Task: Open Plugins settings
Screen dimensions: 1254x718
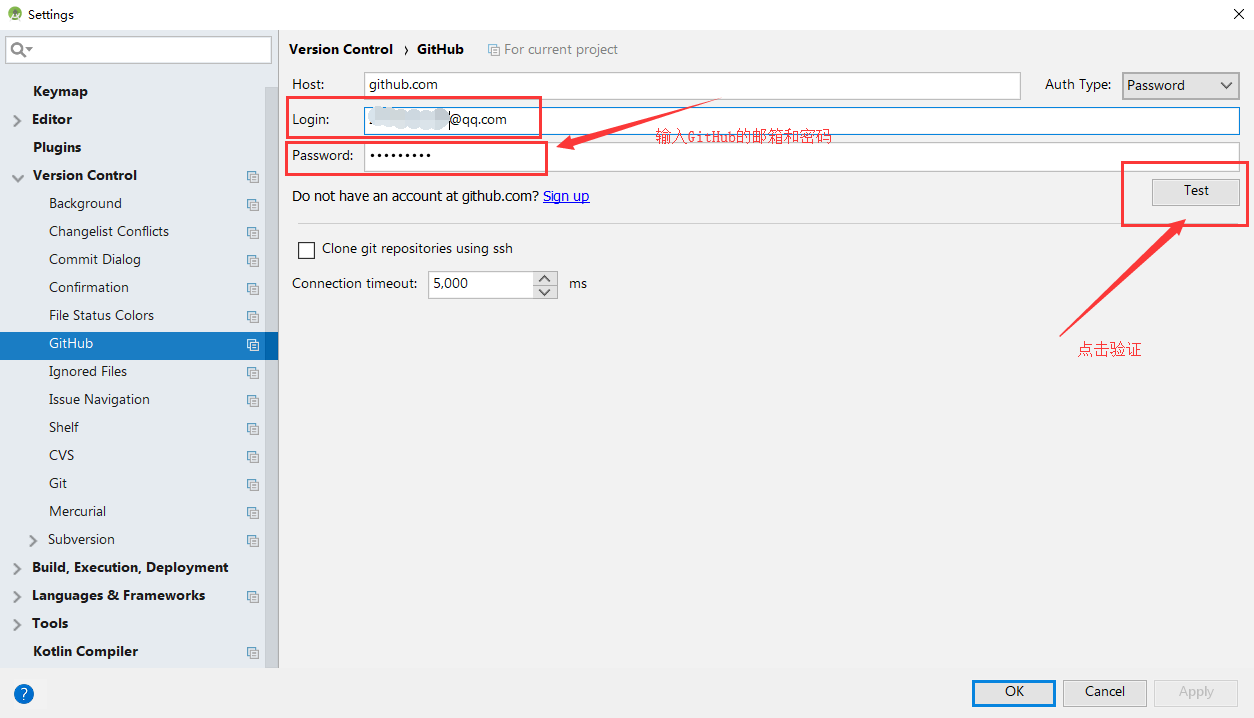Action: click(57, 147)
